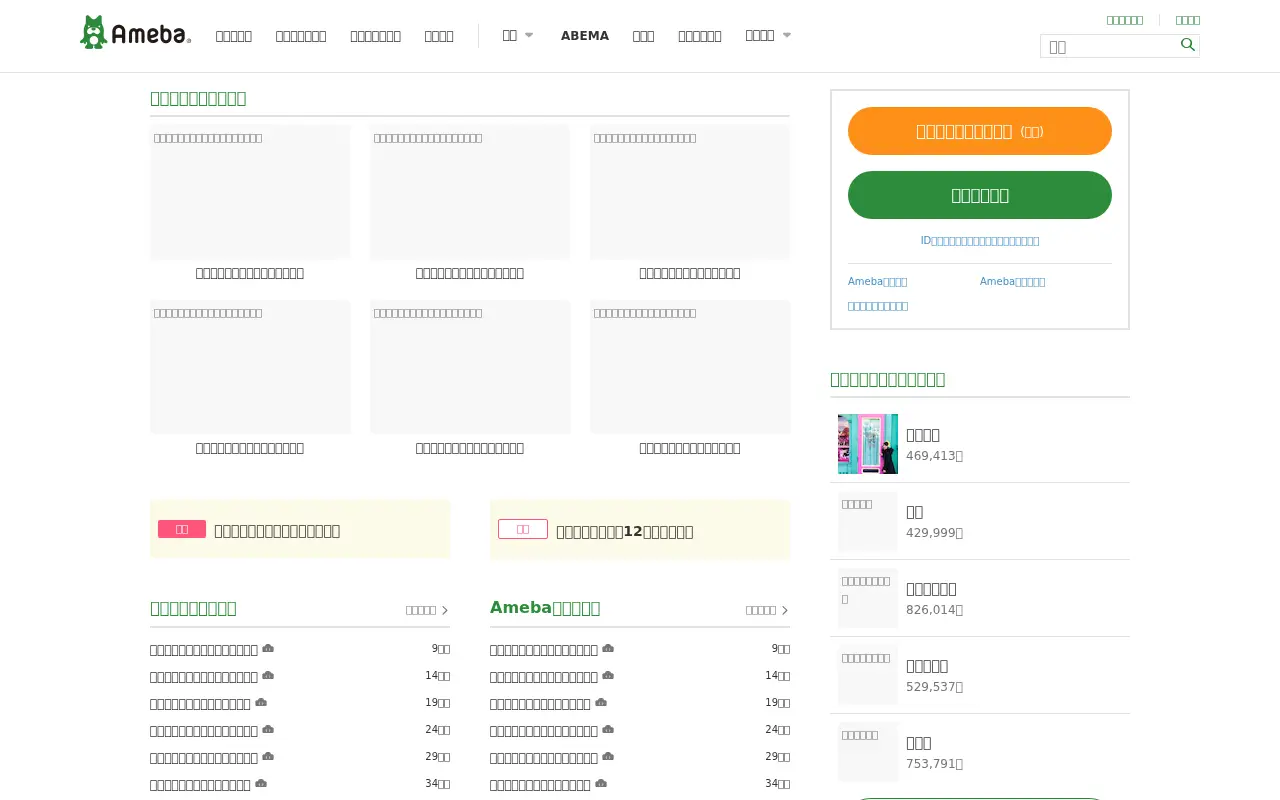This screenshot has width=1280, height=800.
Task: Camera icon in Ameba list's 29 row
Action: pyautogui.click(x=608, y=757)
